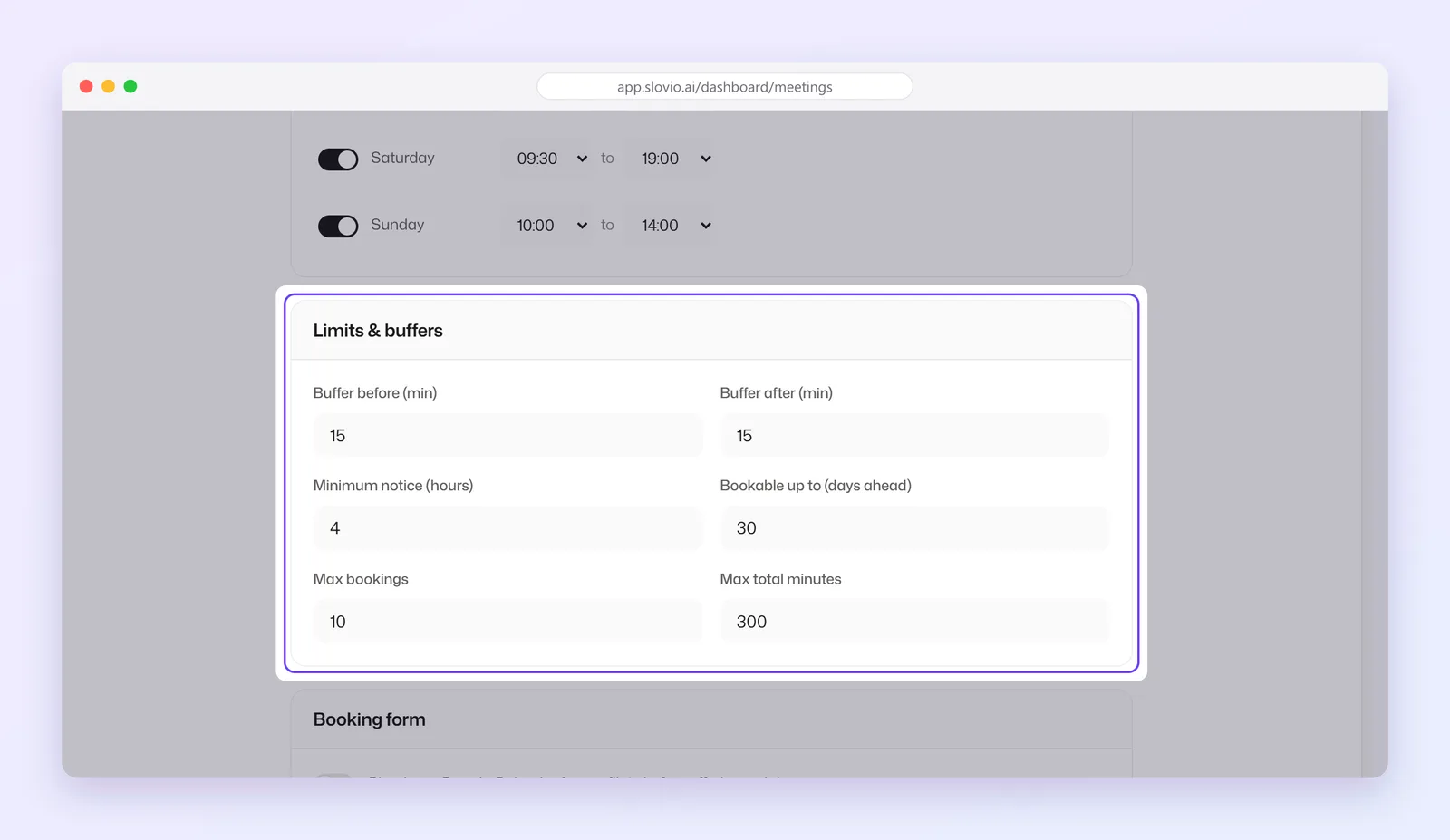Click the Buffer before (min) field
1450x840 pixels.
click(x=507, y=436)
